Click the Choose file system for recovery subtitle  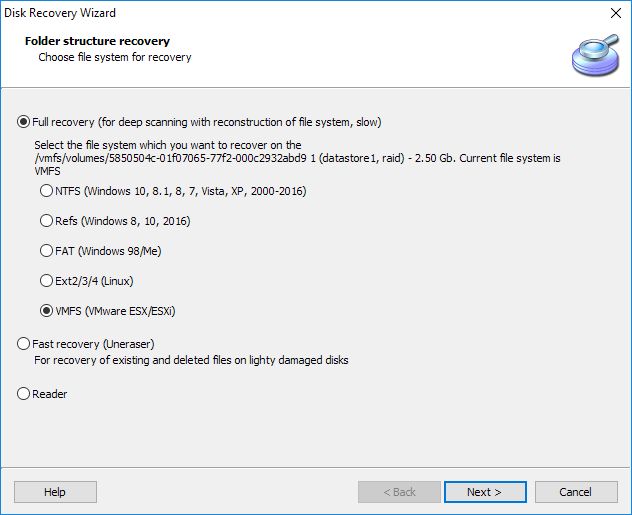click(115, 57)
